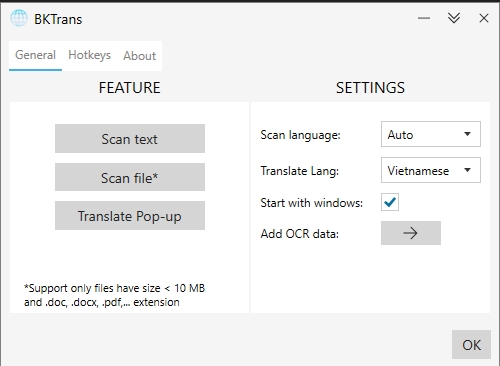This screenshot has height=366, width=500.
Task: Click the Scan text button
Action: 130,139
